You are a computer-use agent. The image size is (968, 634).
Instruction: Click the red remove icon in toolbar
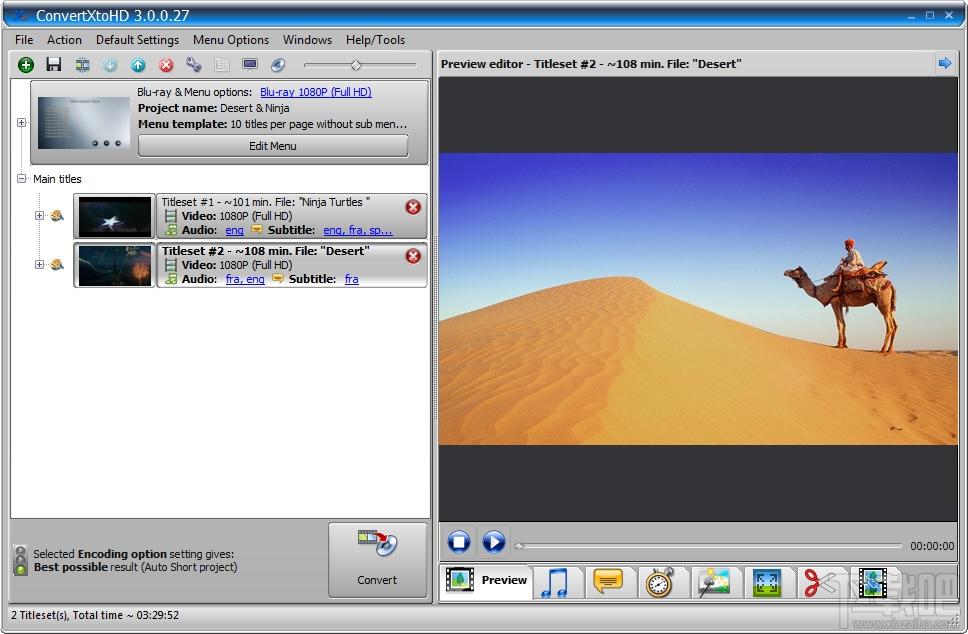coord(166,65)
